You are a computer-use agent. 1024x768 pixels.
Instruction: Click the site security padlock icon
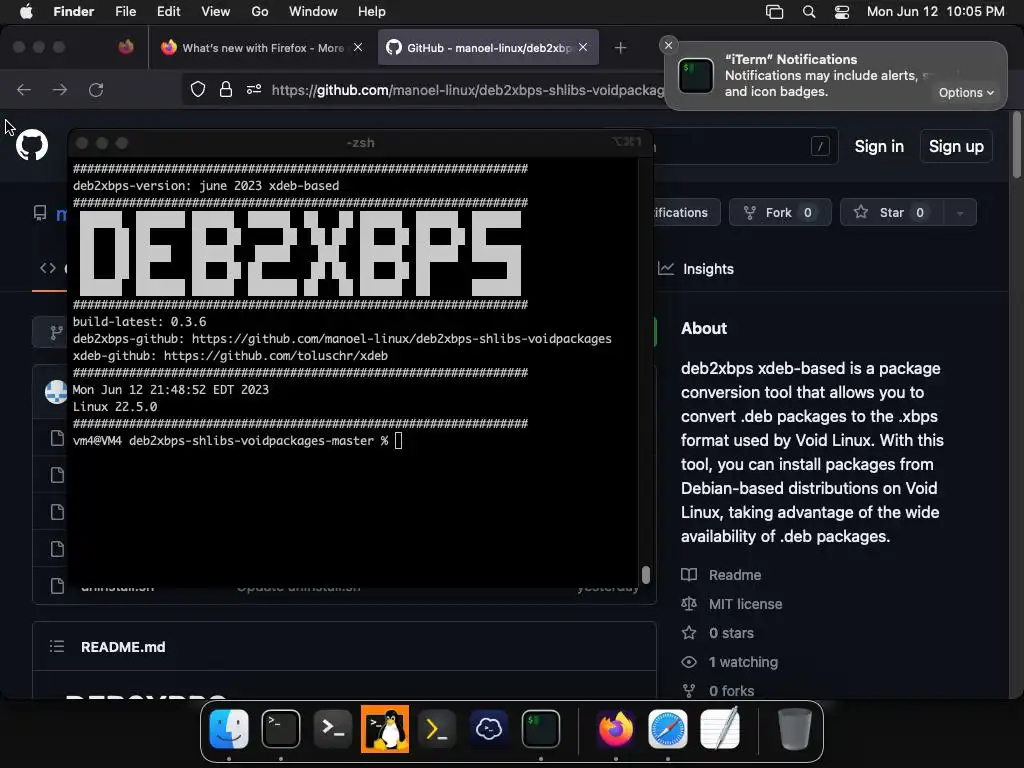click(x=226, y=89)
